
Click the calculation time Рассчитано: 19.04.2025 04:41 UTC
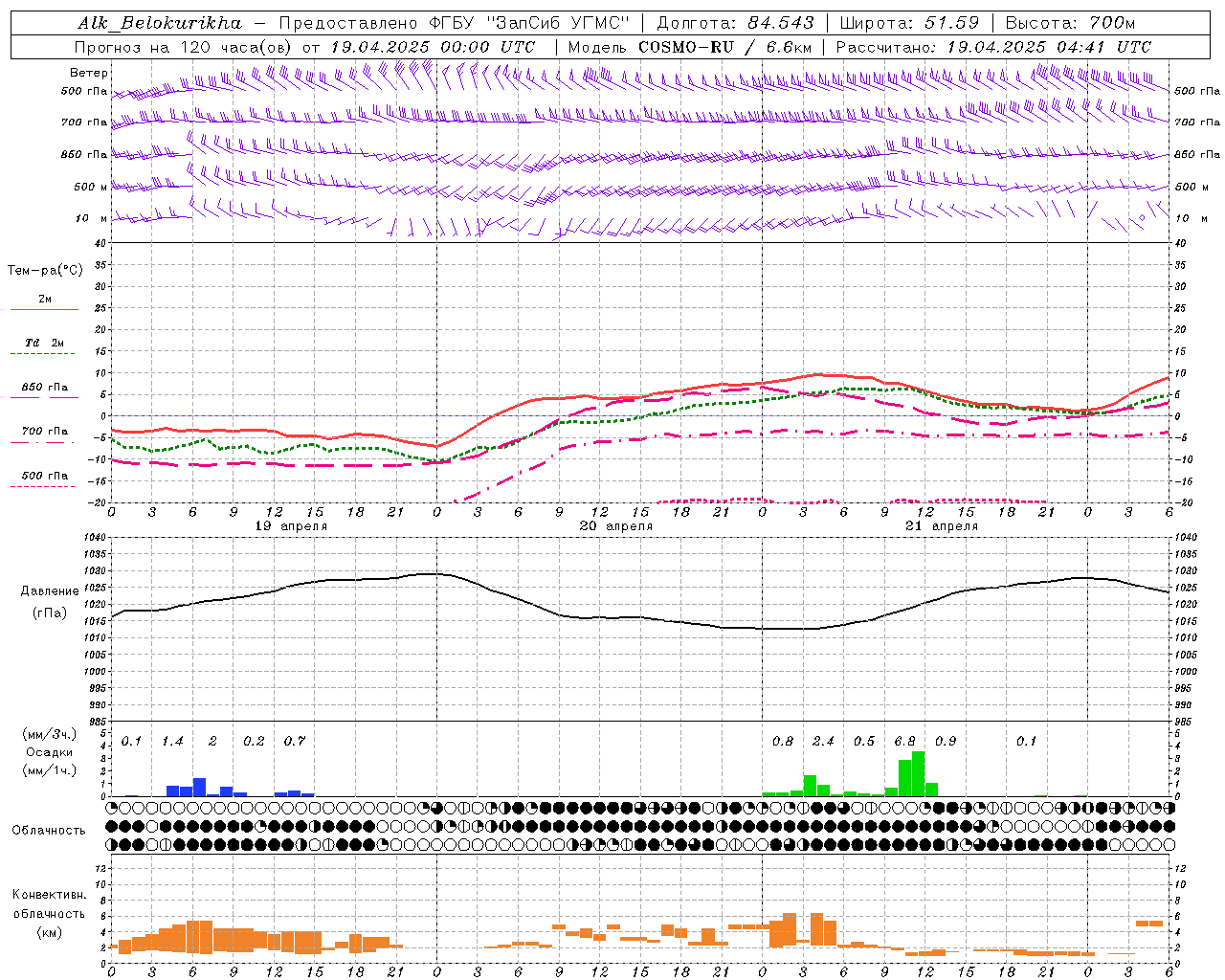[x=993, y=47]
